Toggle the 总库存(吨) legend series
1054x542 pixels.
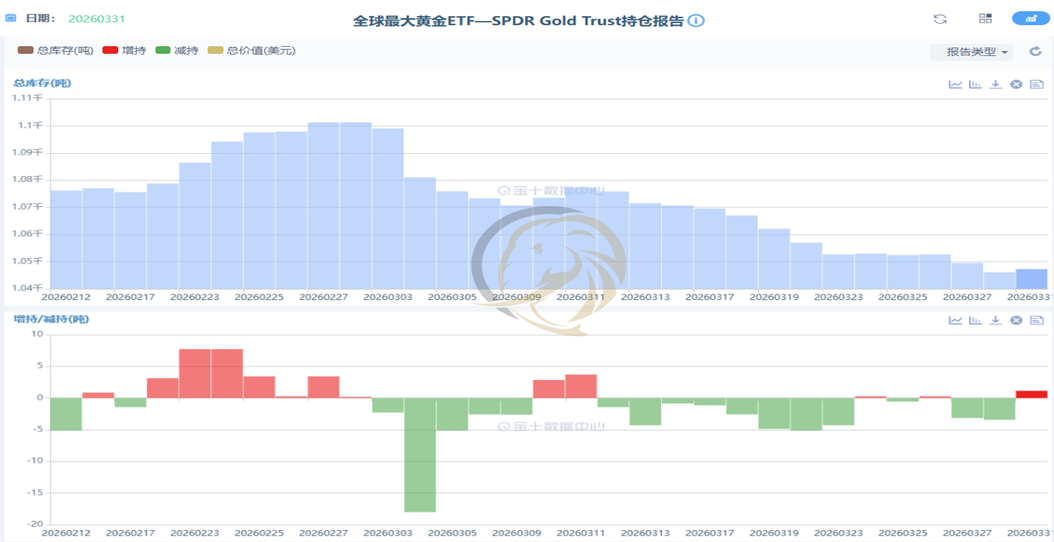55,50
